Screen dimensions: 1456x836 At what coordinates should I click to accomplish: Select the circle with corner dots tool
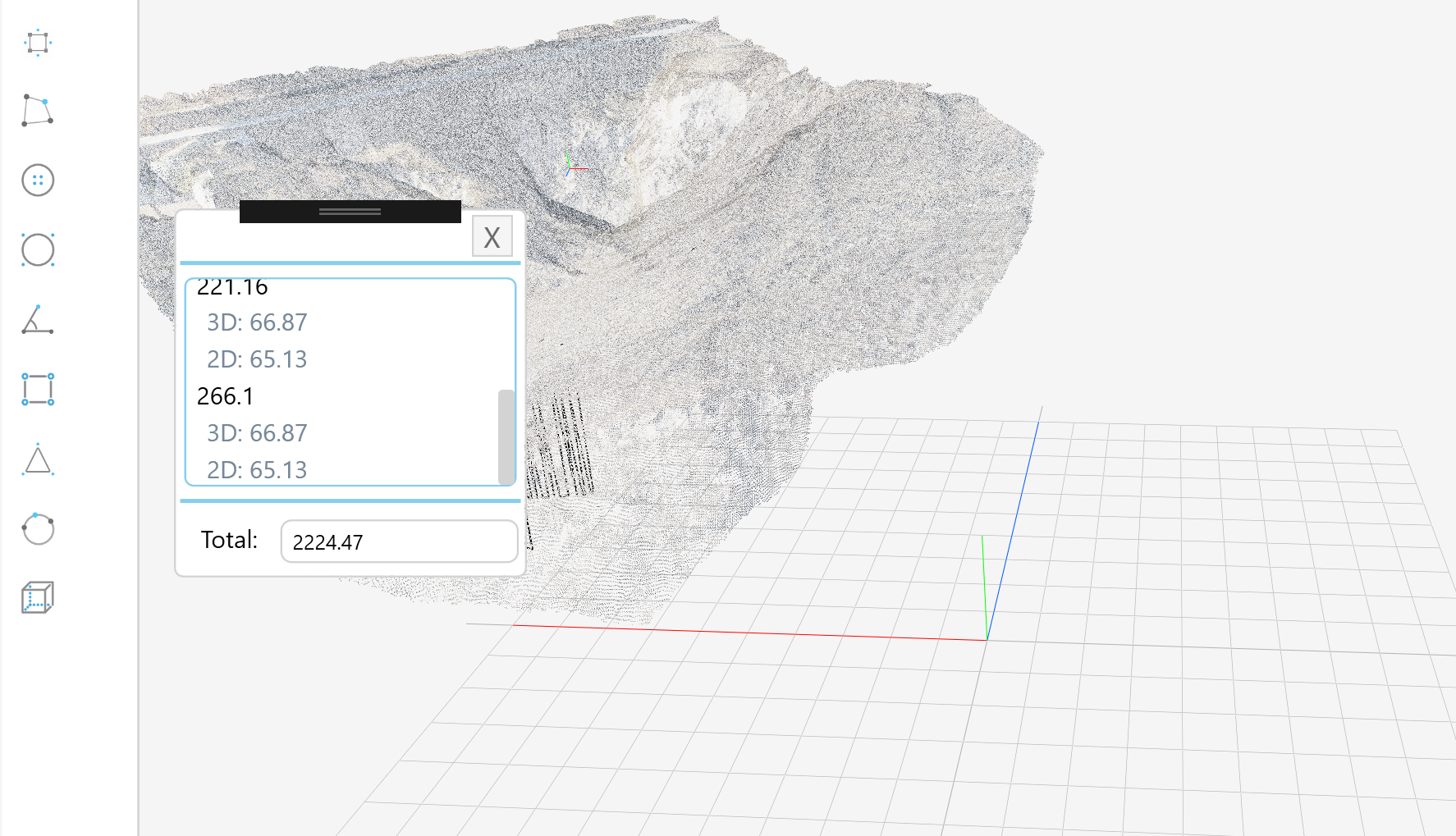pos(38,250)
